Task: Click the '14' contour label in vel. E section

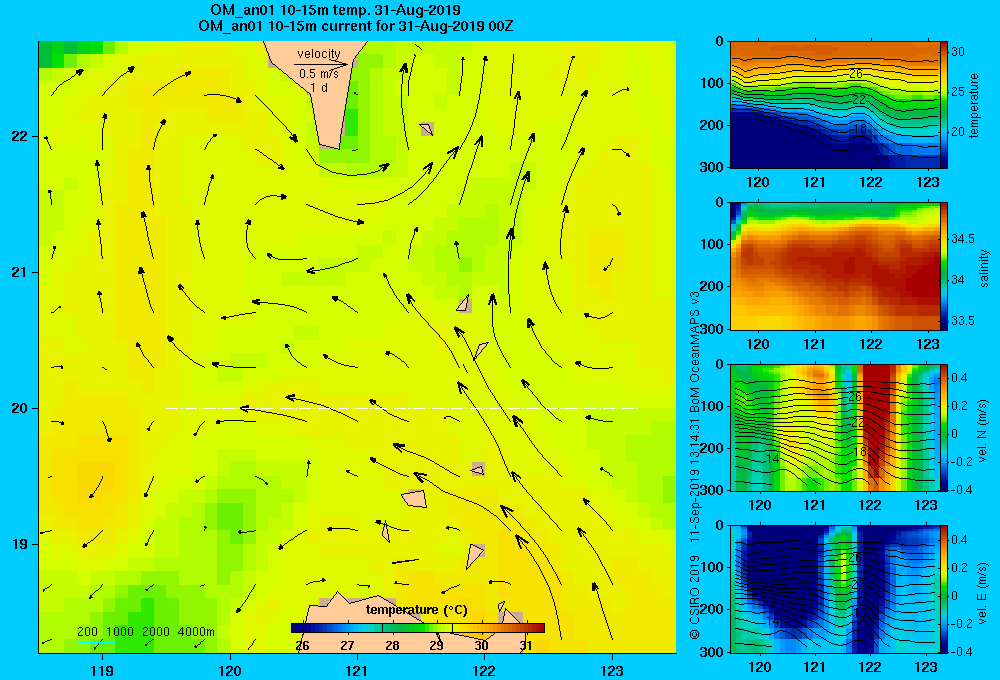Action: 772,621
